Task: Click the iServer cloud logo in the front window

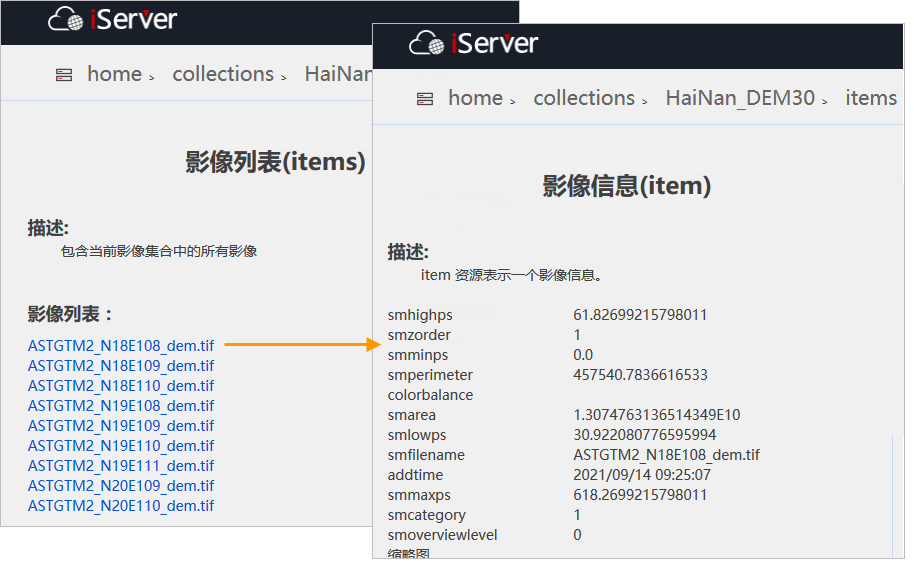Action: (x=427, y=43)
